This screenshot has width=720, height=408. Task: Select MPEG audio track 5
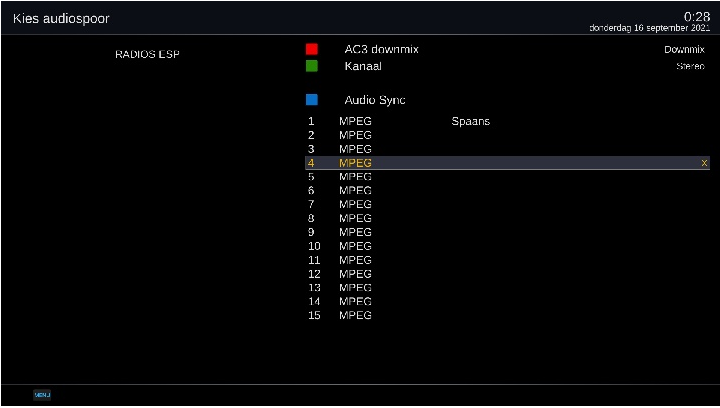click(x=355, y=177)
